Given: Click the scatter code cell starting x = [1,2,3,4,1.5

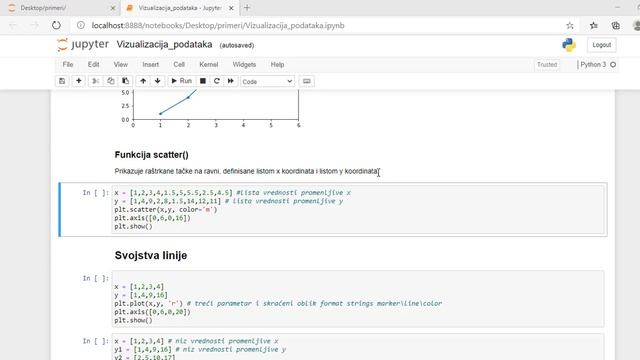Looking at the screenshot, I should (x=358, y=209).
